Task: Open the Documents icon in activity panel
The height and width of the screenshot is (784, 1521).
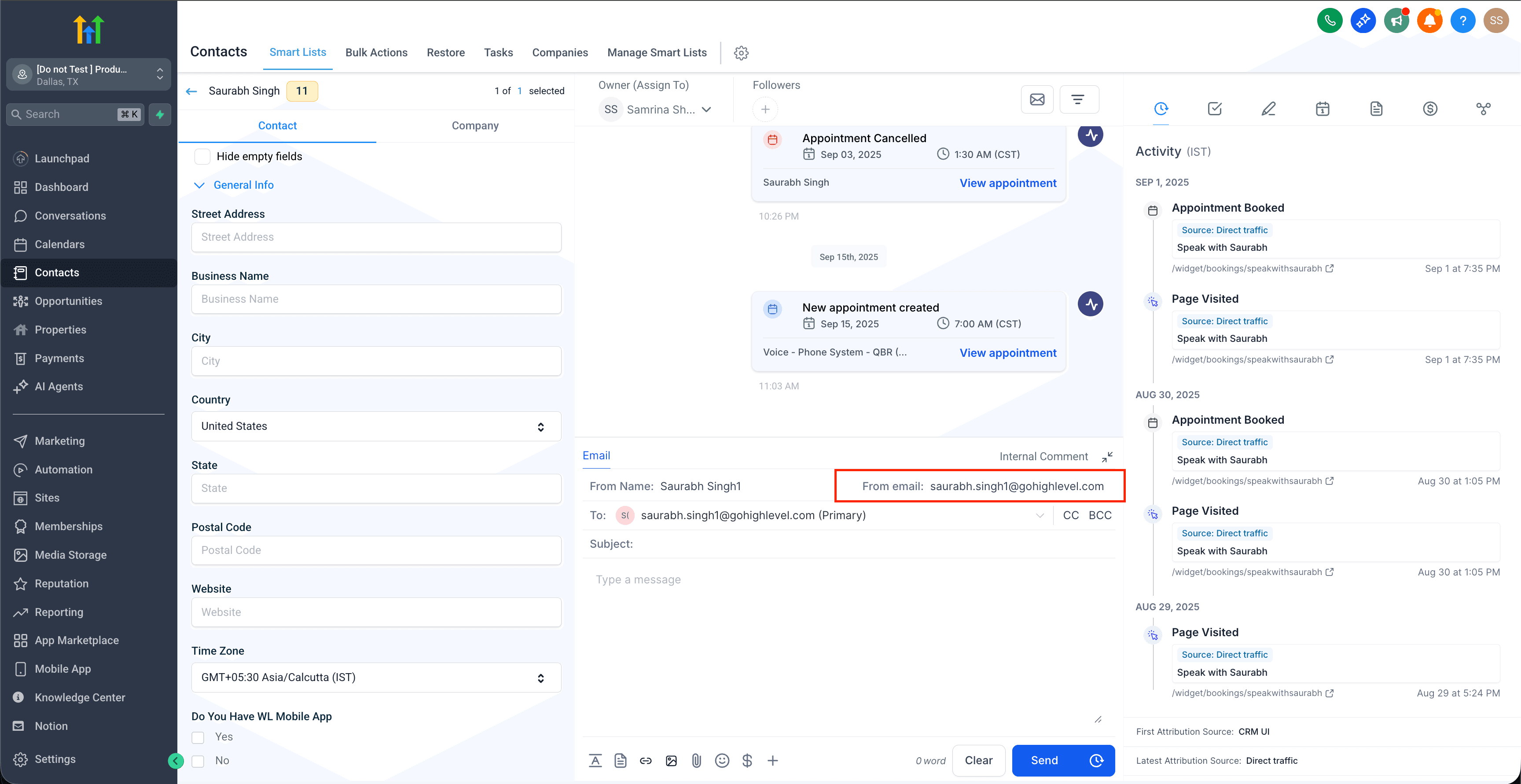Action: 1376,109
